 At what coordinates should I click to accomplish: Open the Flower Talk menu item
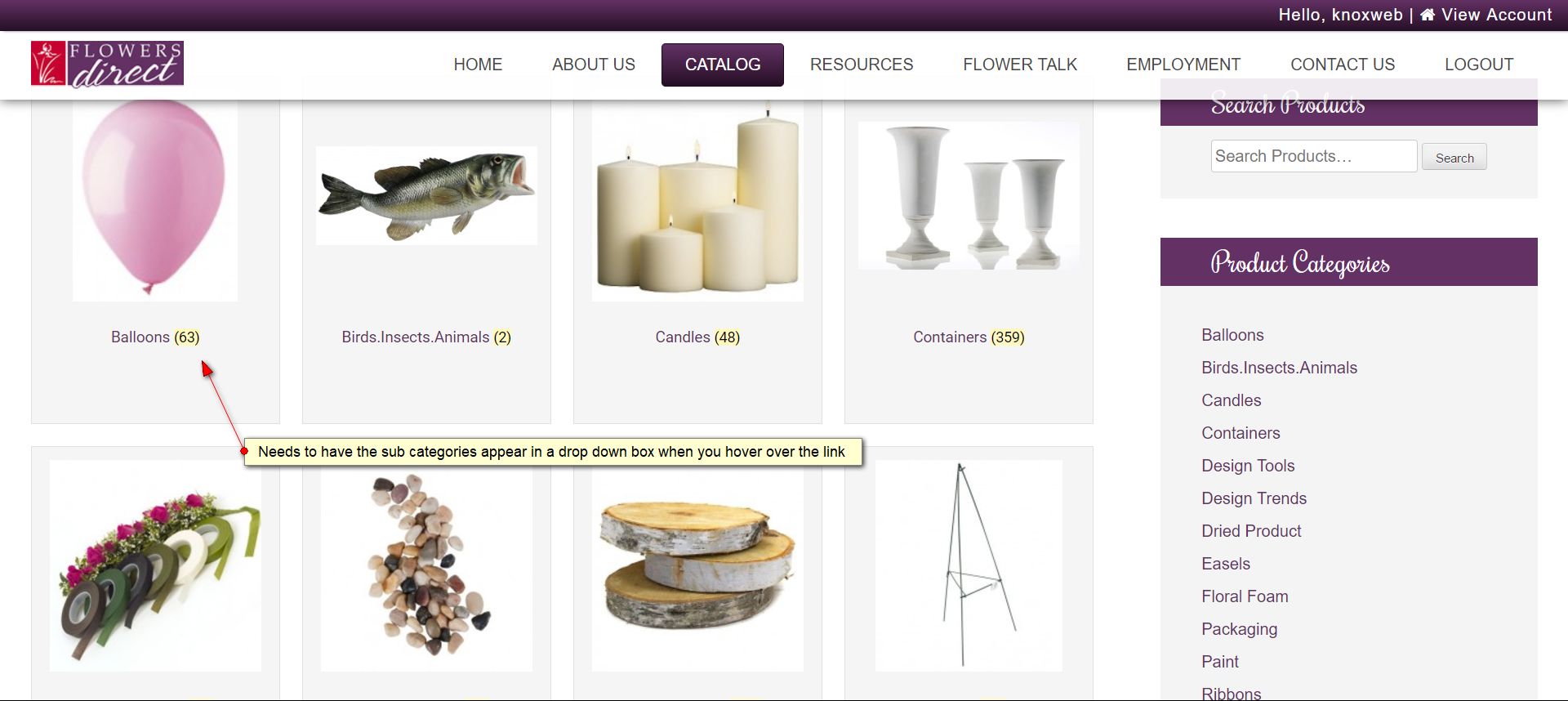click(x=1020, y=65)
